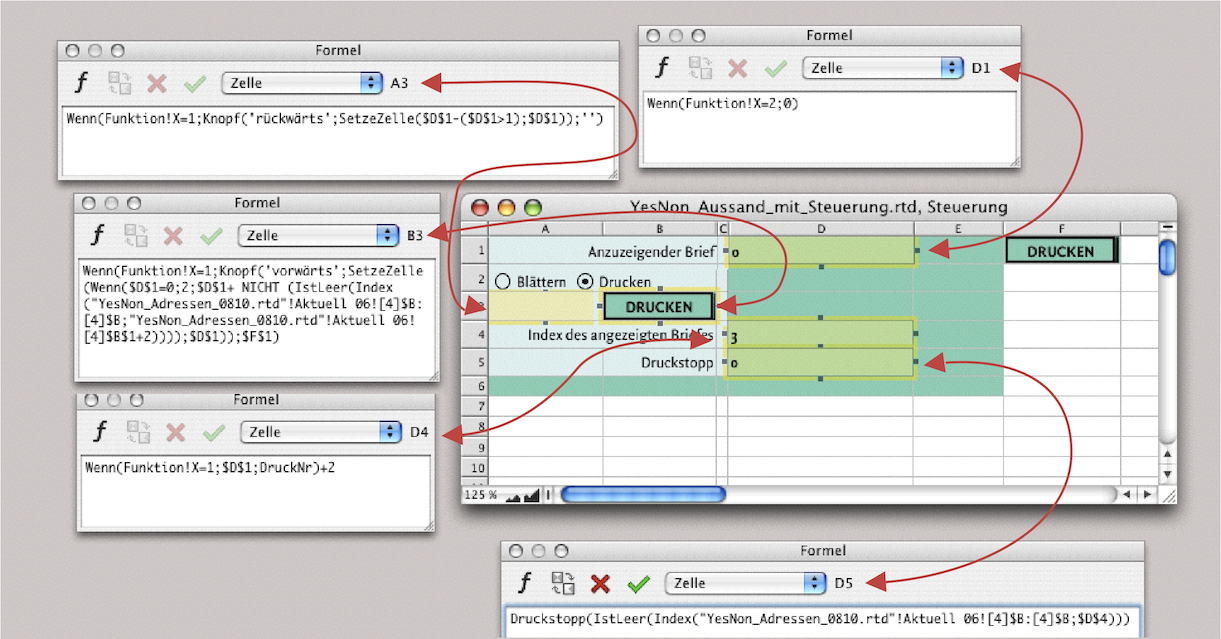
Task: Click into the D5 Druckstopp formula text field
Action: click(x=820, y=619)
